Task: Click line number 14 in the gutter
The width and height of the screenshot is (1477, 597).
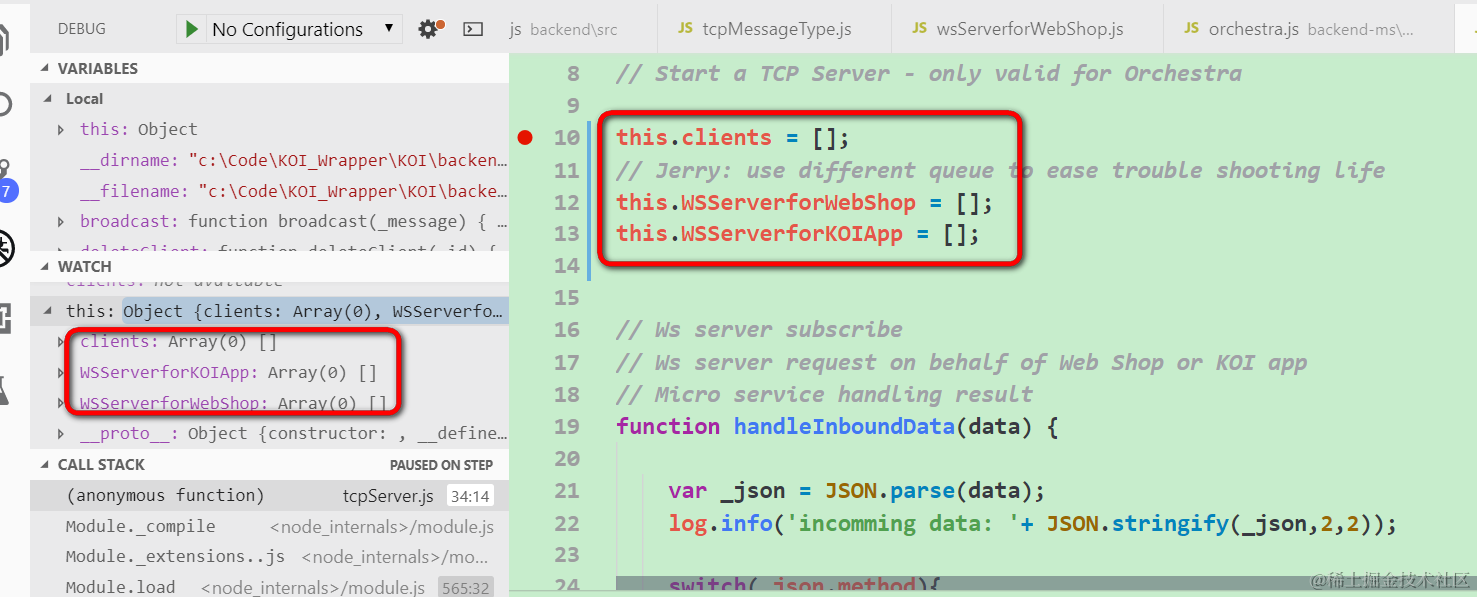Action: coord(566,266)
